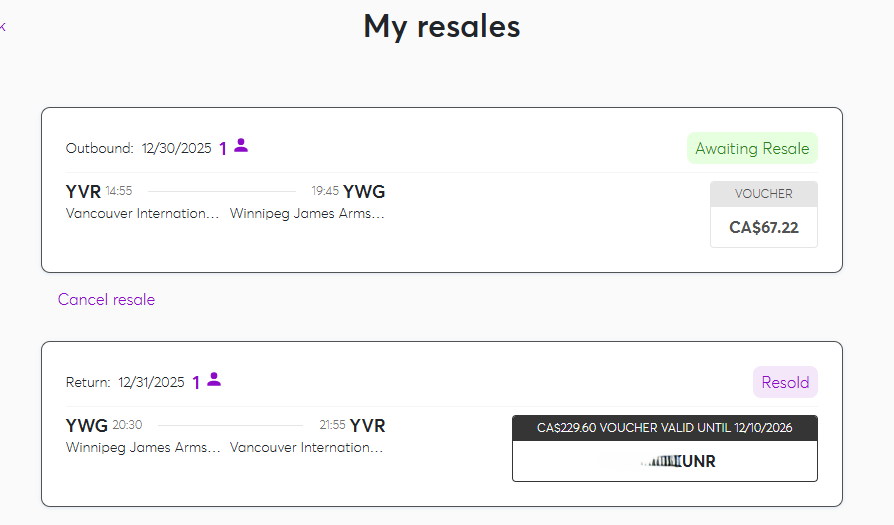Click the YWG departure code on the Return flight

pos(87,426)
